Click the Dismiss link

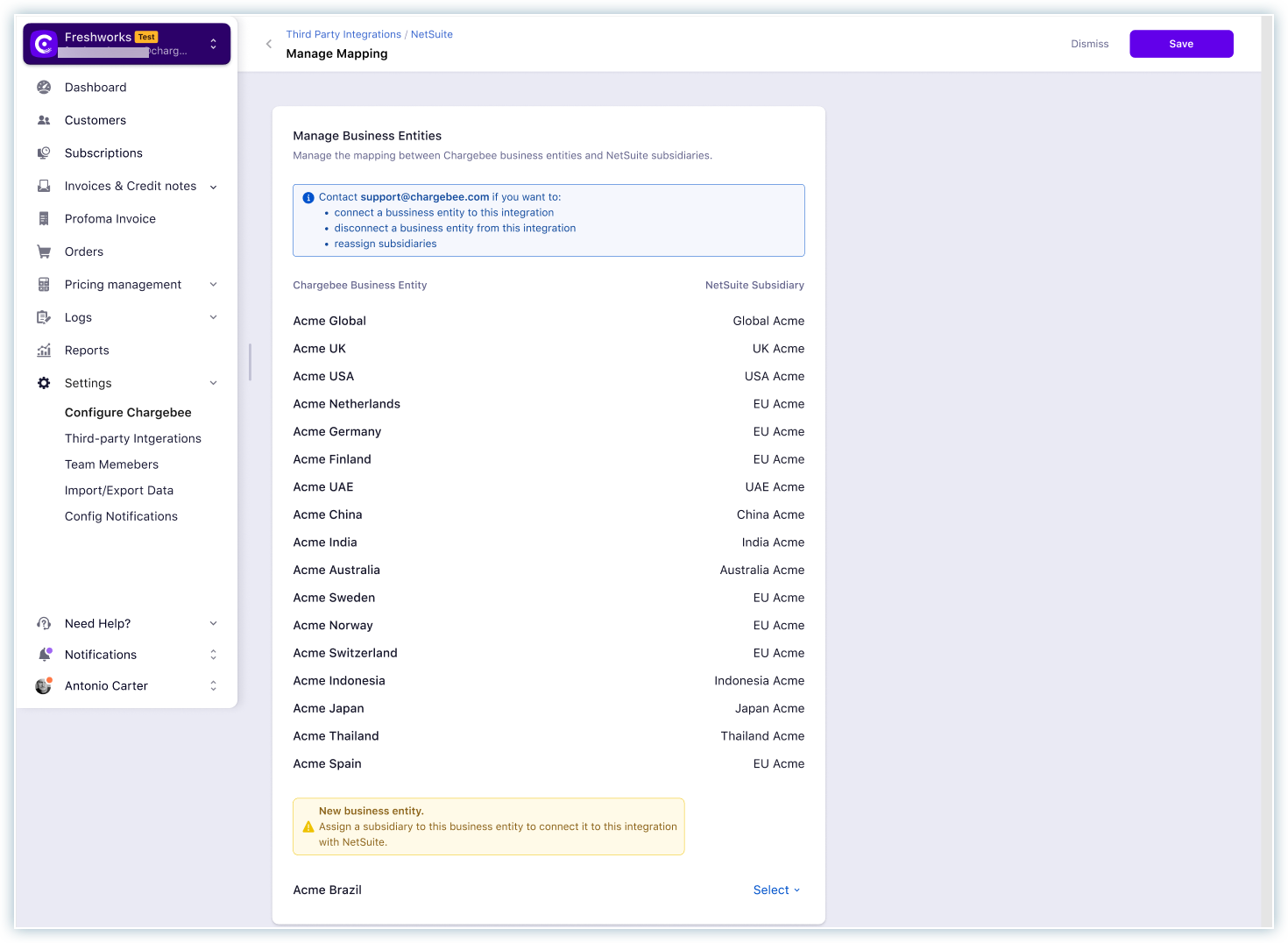coord(1090,44)
